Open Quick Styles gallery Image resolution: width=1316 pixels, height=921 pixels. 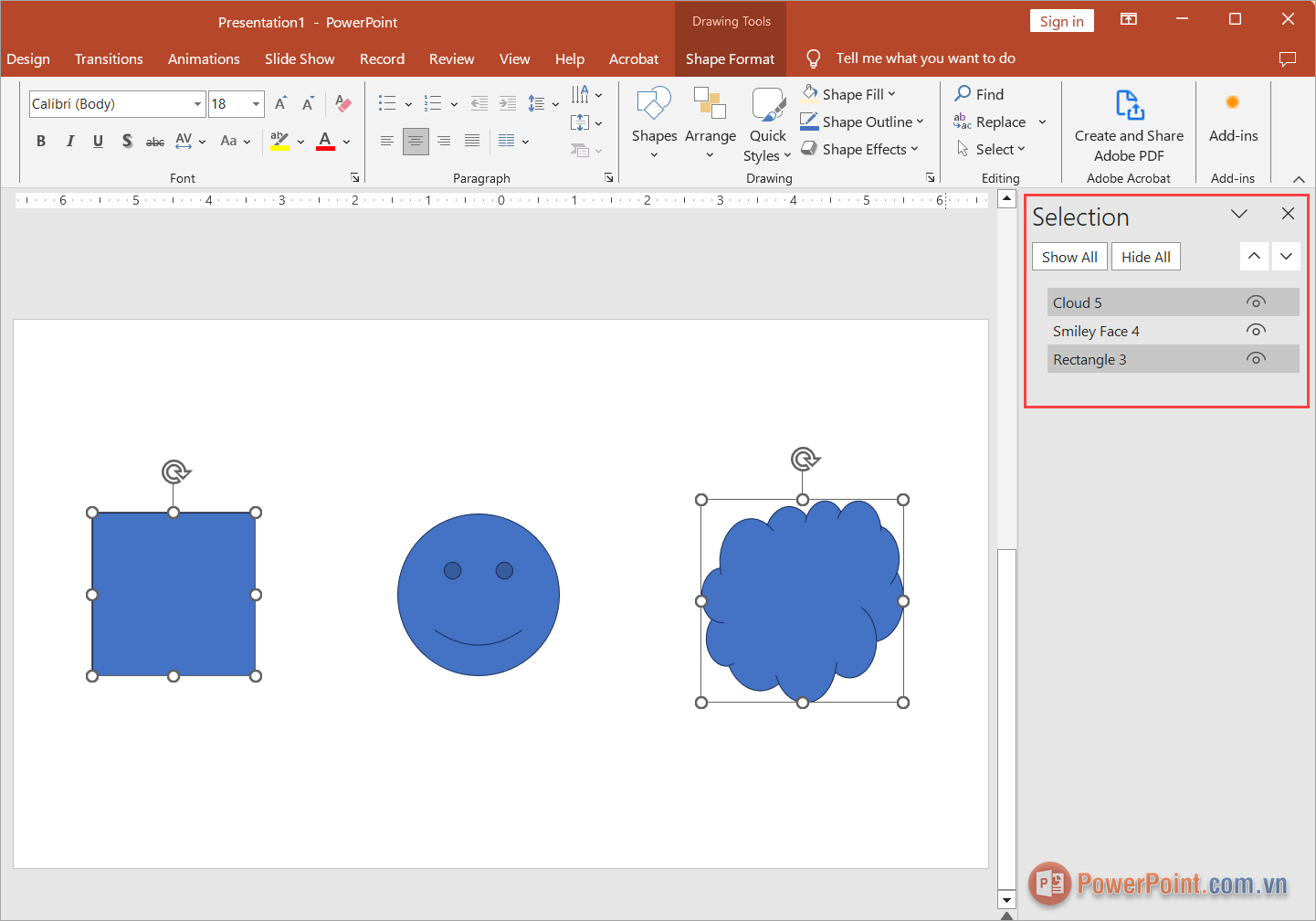click(767, 126)
